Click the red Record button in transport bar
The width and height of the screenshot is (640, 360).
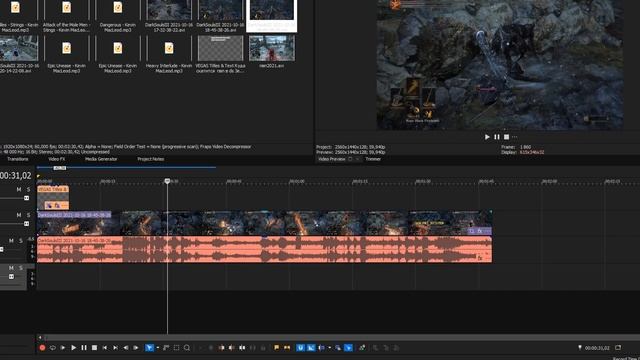pyautogui.click(x=42, y=348)
